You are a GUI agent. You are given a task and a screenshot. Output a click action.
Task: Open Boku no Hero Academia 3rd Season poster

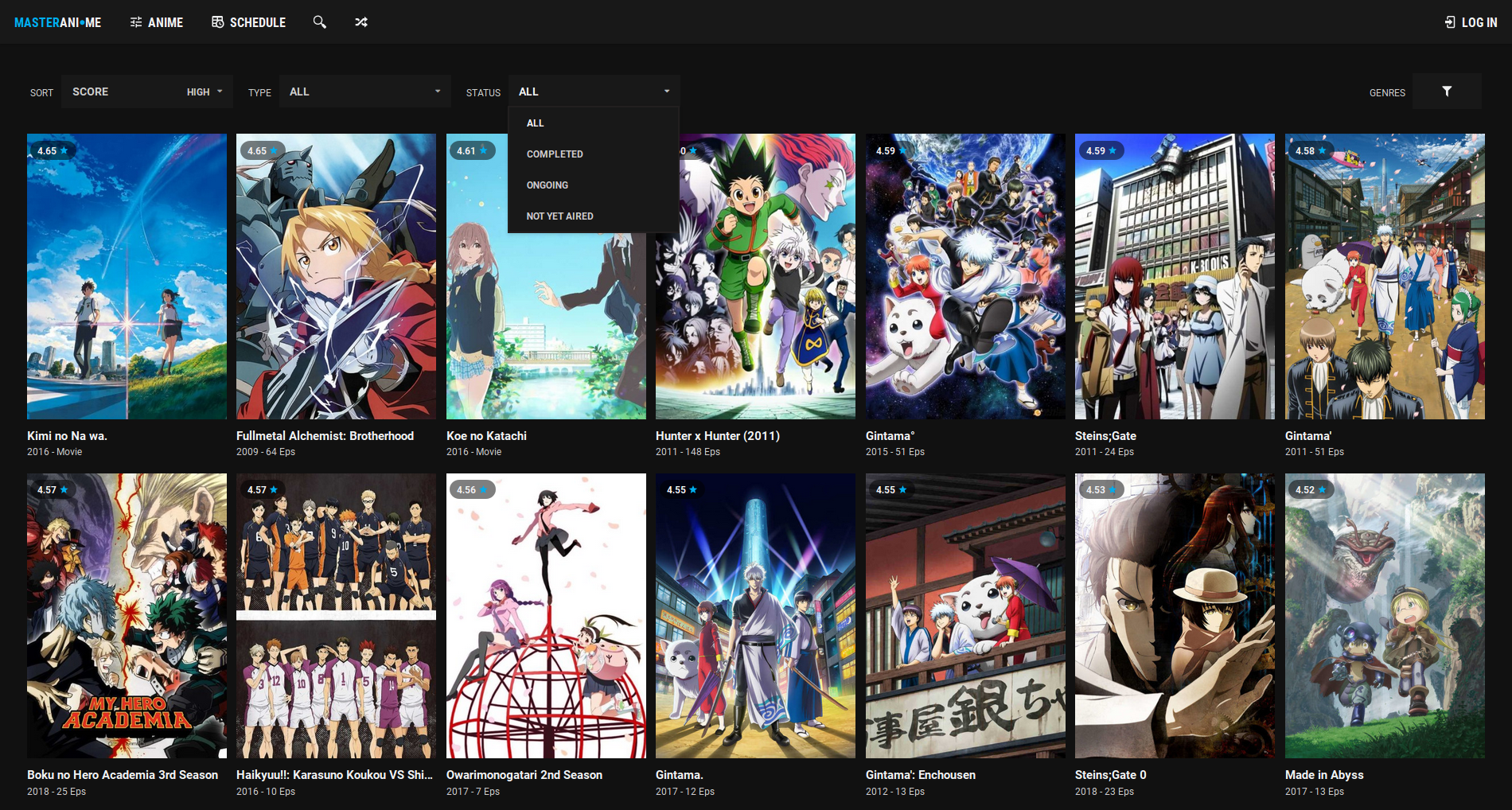127,616
